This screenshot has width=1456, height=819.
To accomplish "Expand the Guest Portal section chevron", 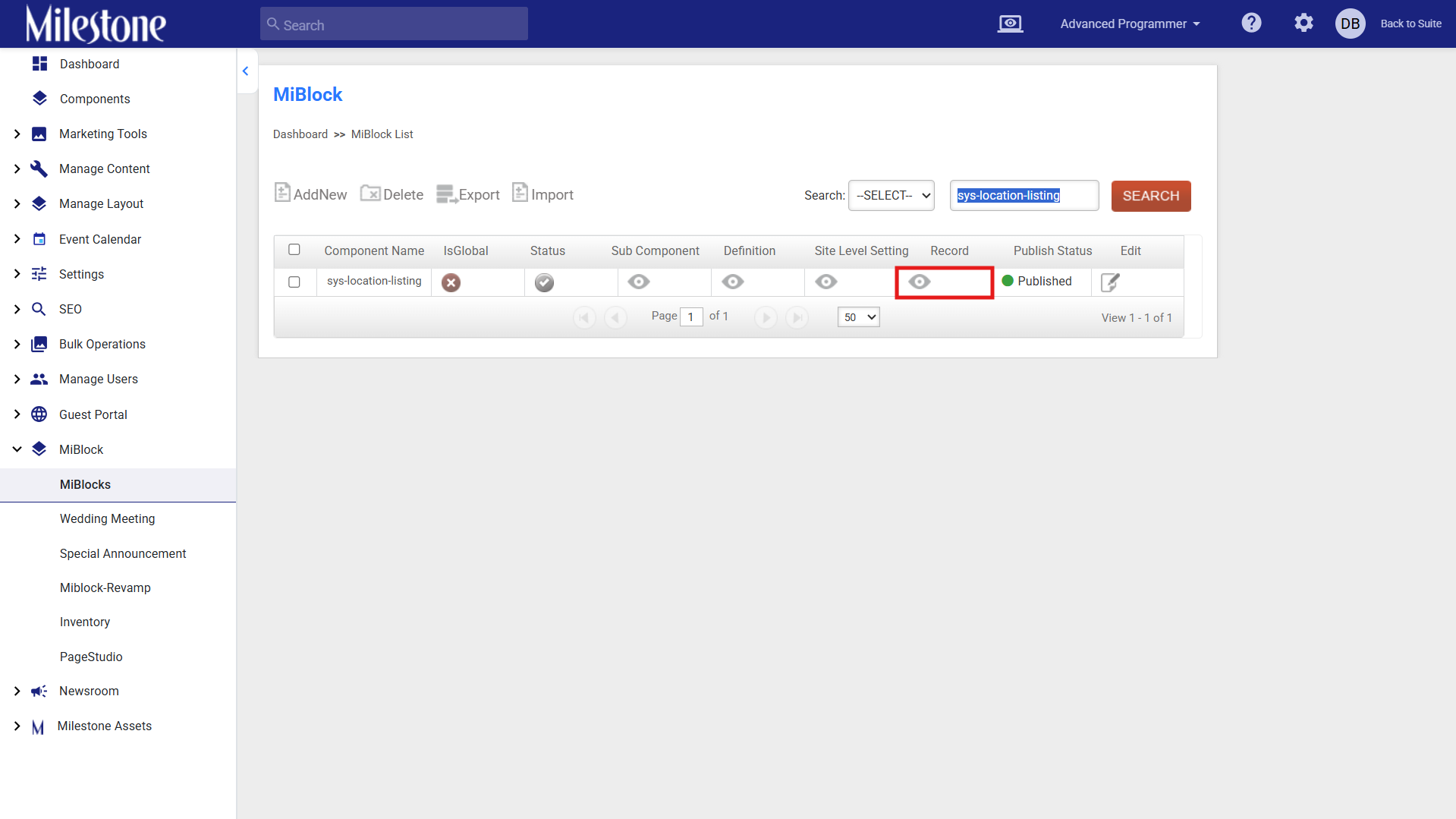I will tap(17, 414).
